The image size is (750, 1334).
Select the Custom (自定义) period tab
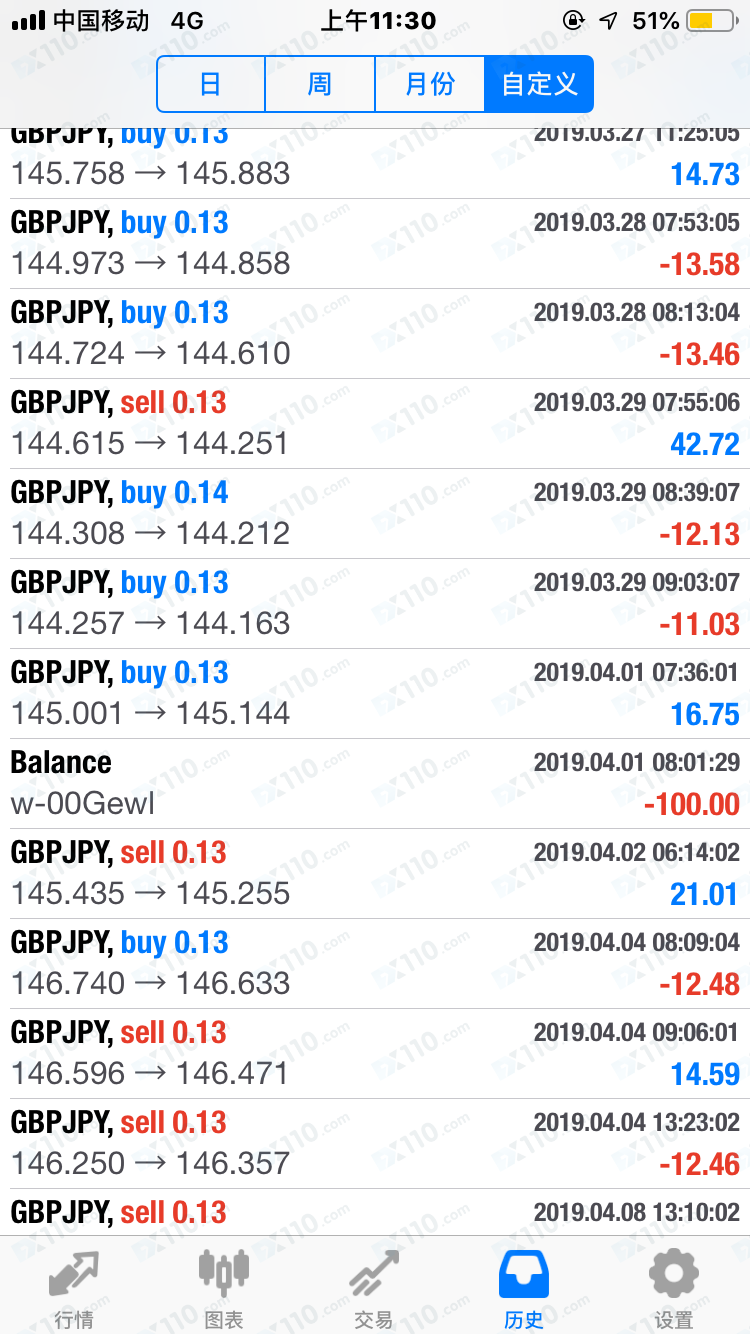539,84
